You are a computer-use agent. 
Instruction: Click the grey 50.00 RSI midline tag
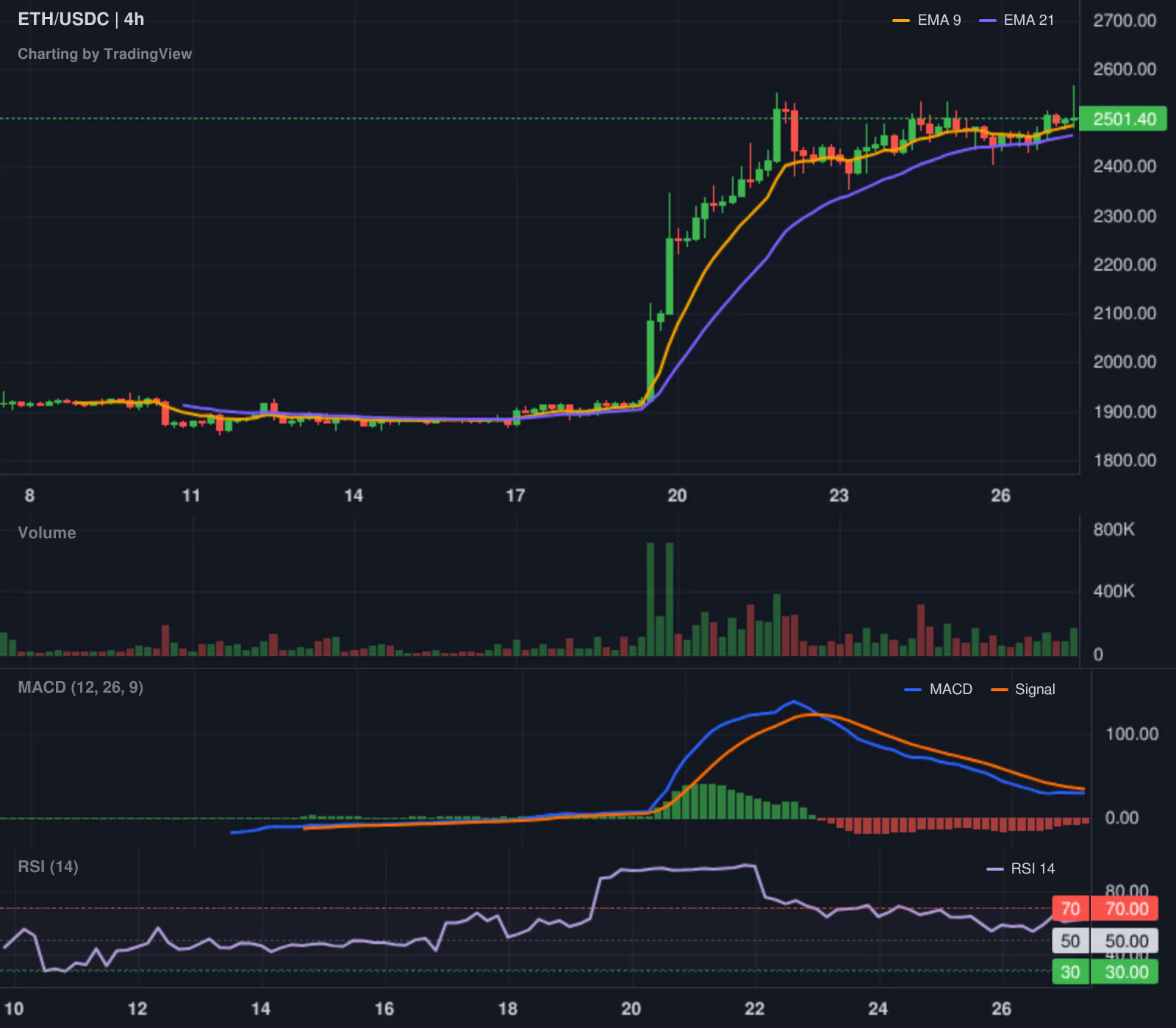pyautogui.click(x=1124, y=941)
